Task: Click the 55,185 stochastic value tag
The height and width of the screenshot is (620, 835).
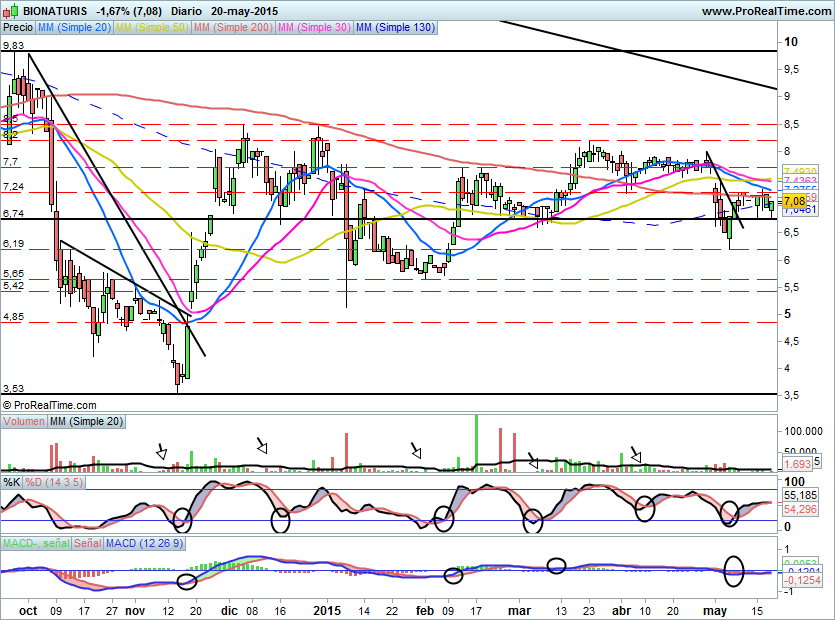Action: pos(800,495)
